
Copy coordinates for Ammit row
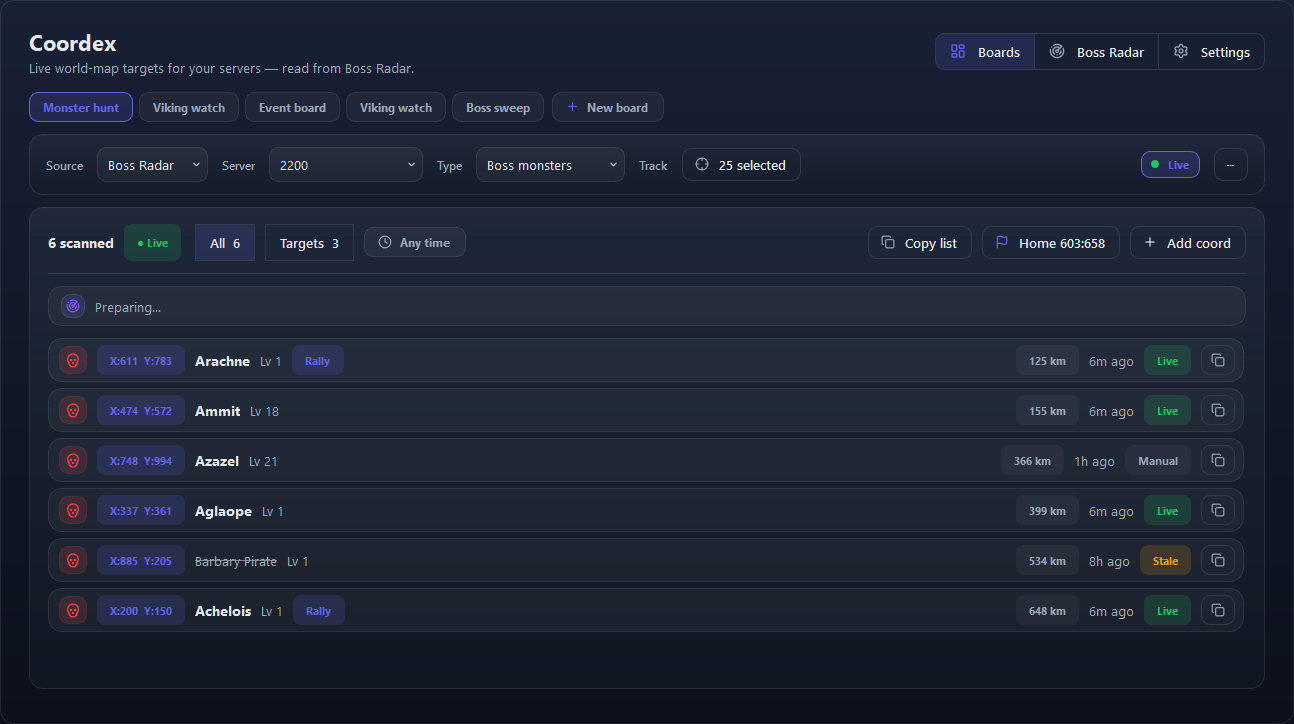pyautogui.click(x=1217, y=411)
